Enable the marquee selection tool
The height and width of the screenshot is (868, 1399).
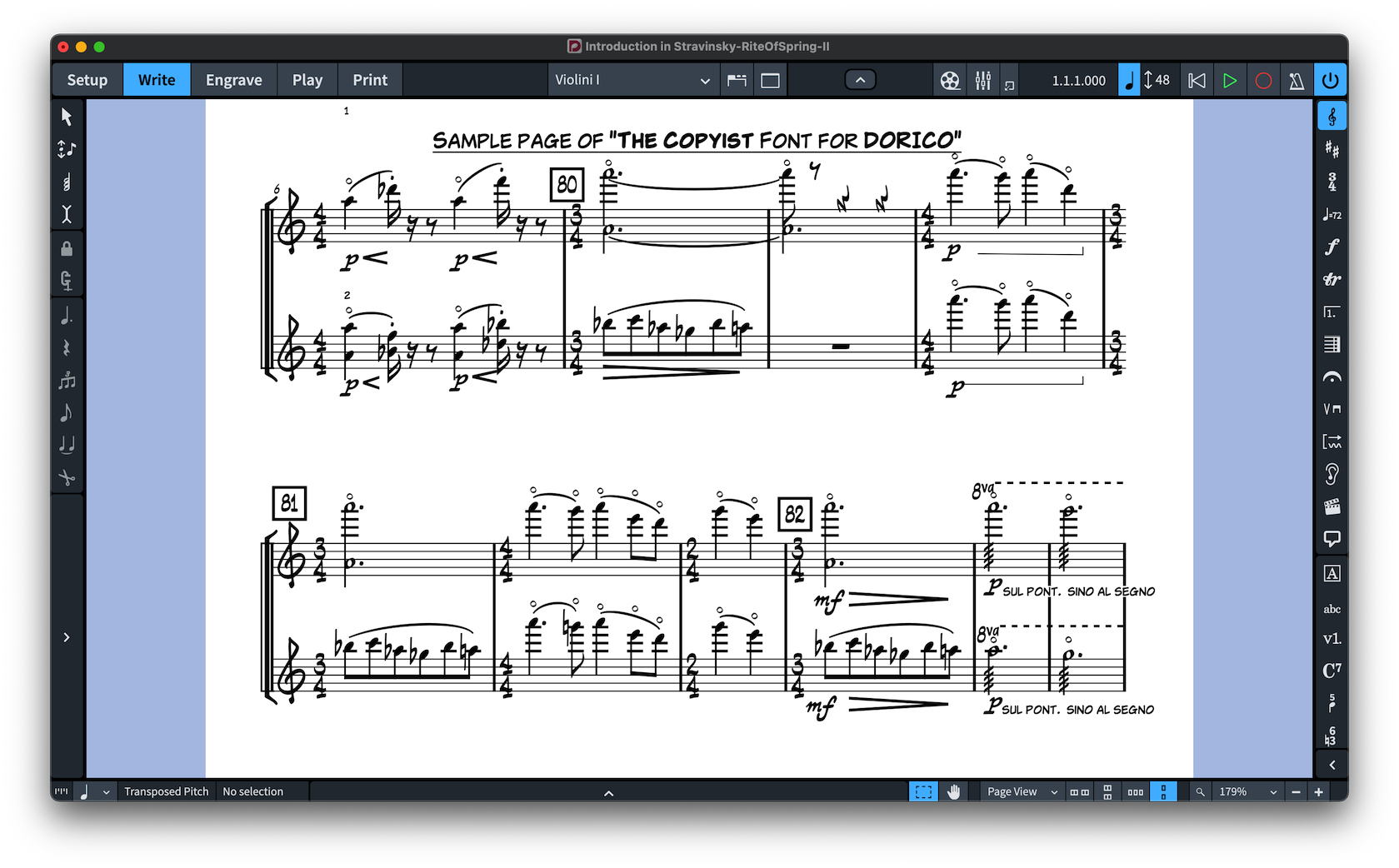click(x=923, y=791)
